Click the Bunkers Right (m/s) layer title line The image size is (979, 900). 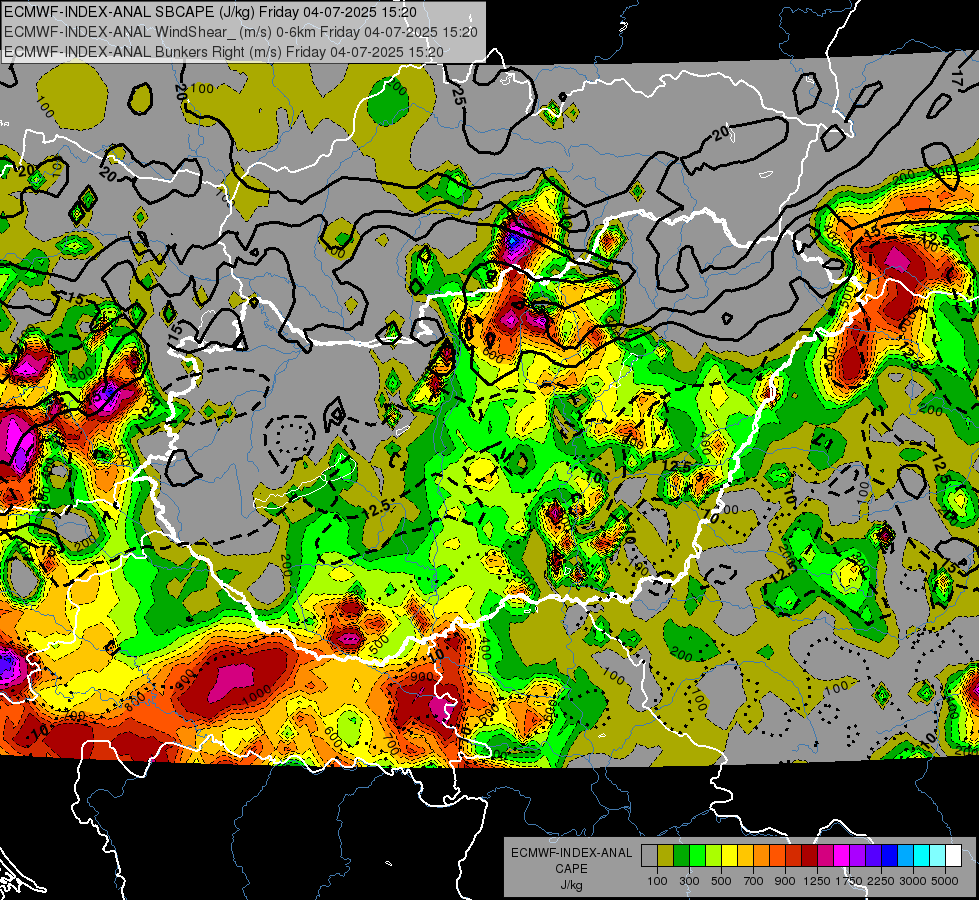[224, 52]
